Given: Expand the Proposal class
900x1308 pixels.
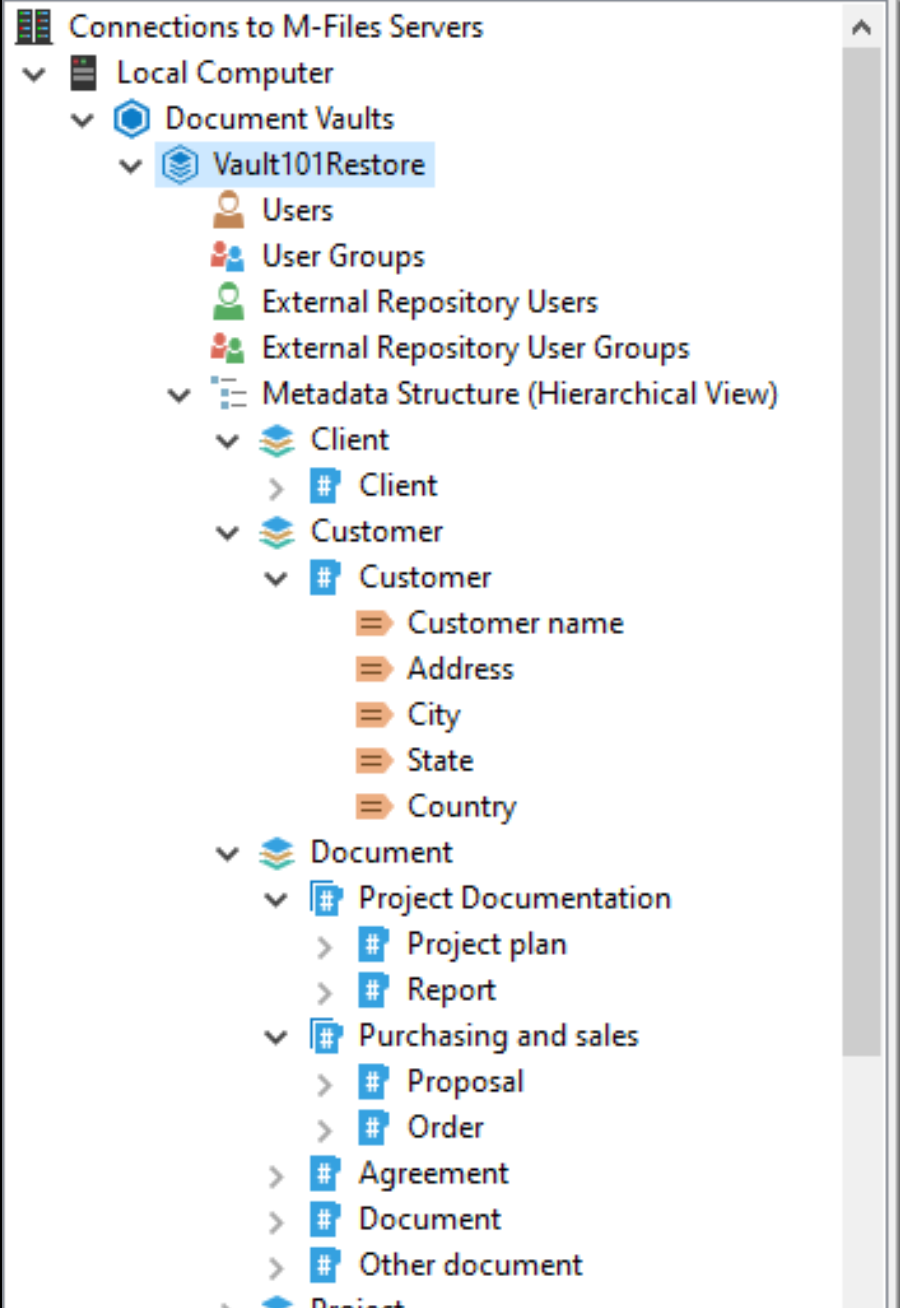Looking at the screenshot, I should pos(325,1084).
